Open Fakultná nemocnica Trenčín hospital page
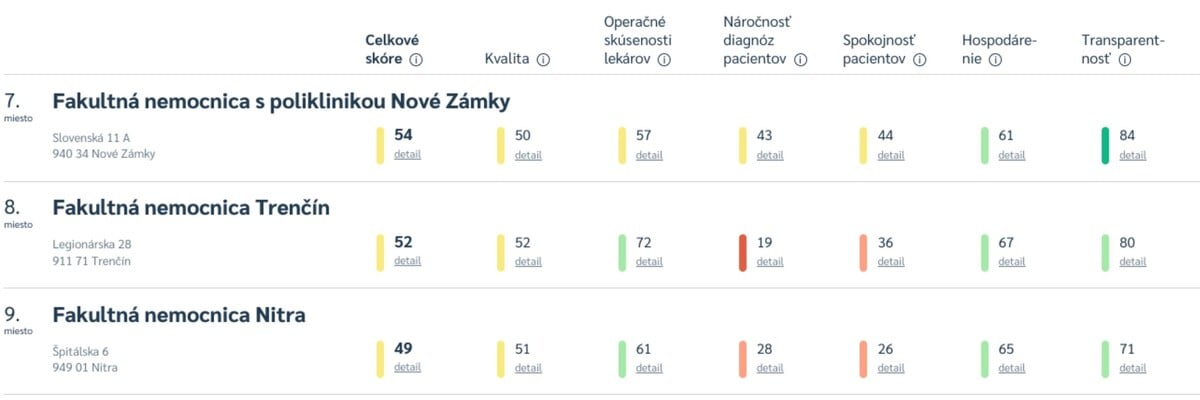The image size is (1200, 400). coord(191,208)
